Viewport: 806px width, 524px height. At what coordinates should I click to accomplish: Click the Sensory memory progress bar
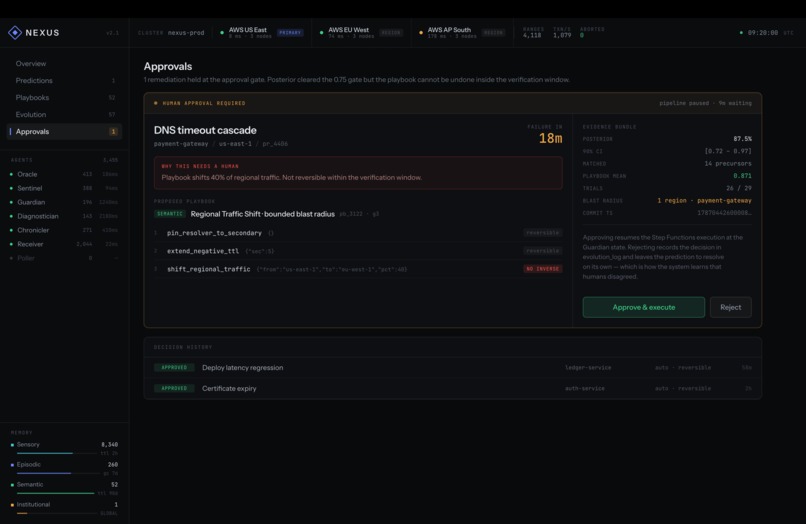pos(57,453)
